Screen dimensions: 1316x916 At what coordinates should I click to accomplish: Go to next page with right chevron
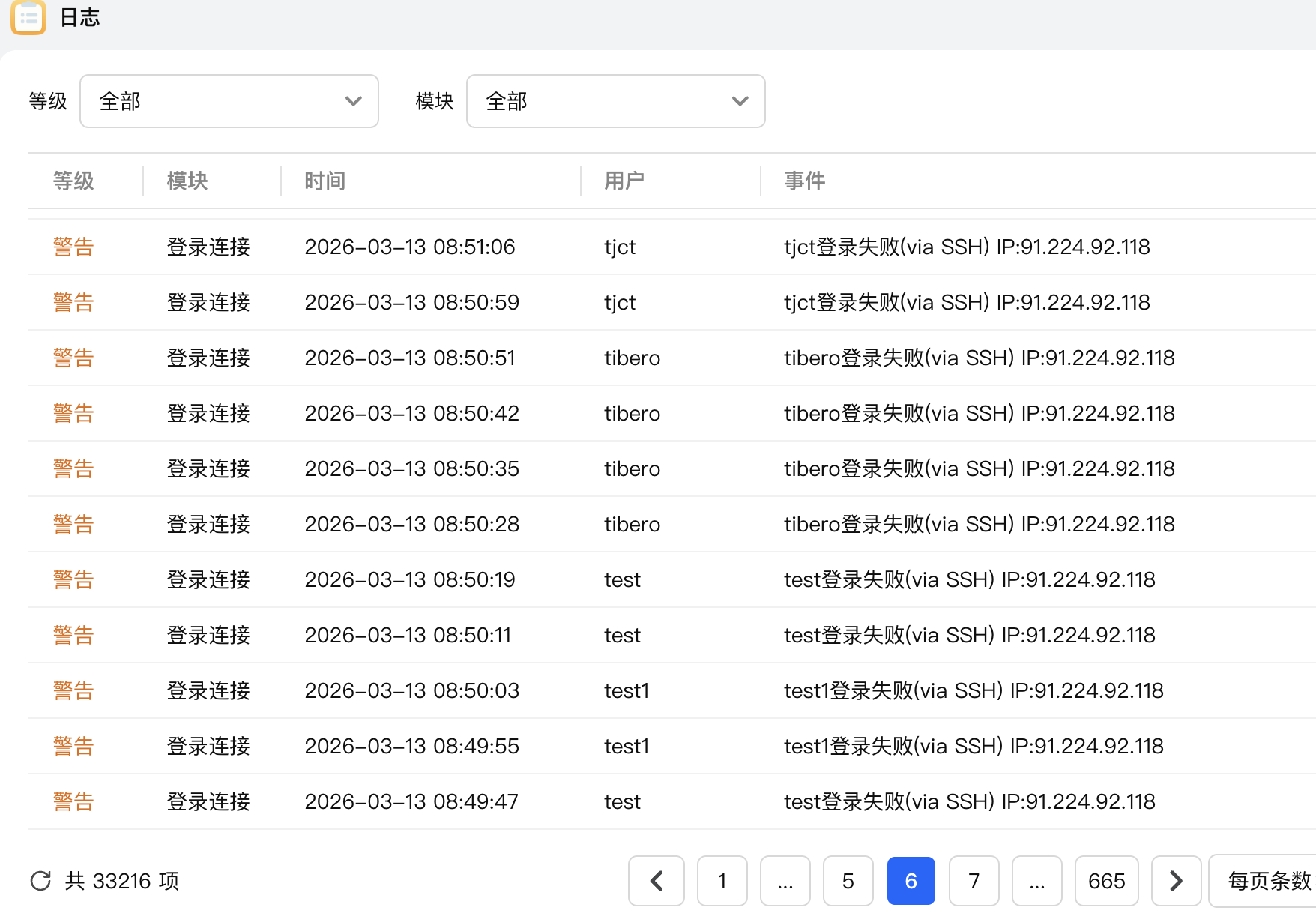[x=1176, y=881]
